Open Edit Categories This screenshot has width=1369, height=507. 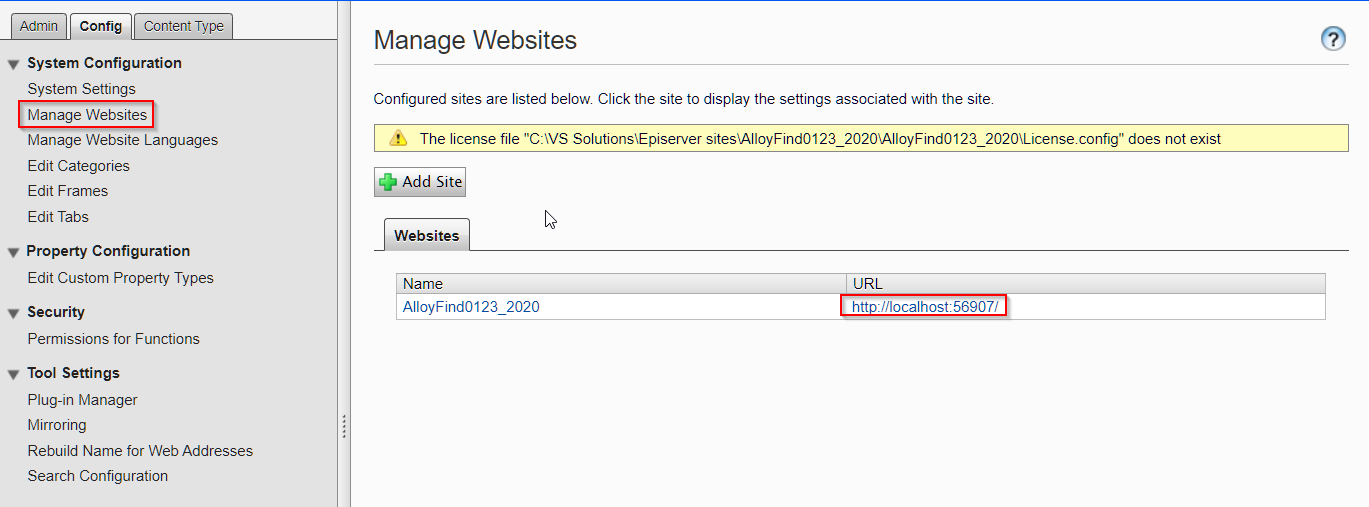[79, 166]
